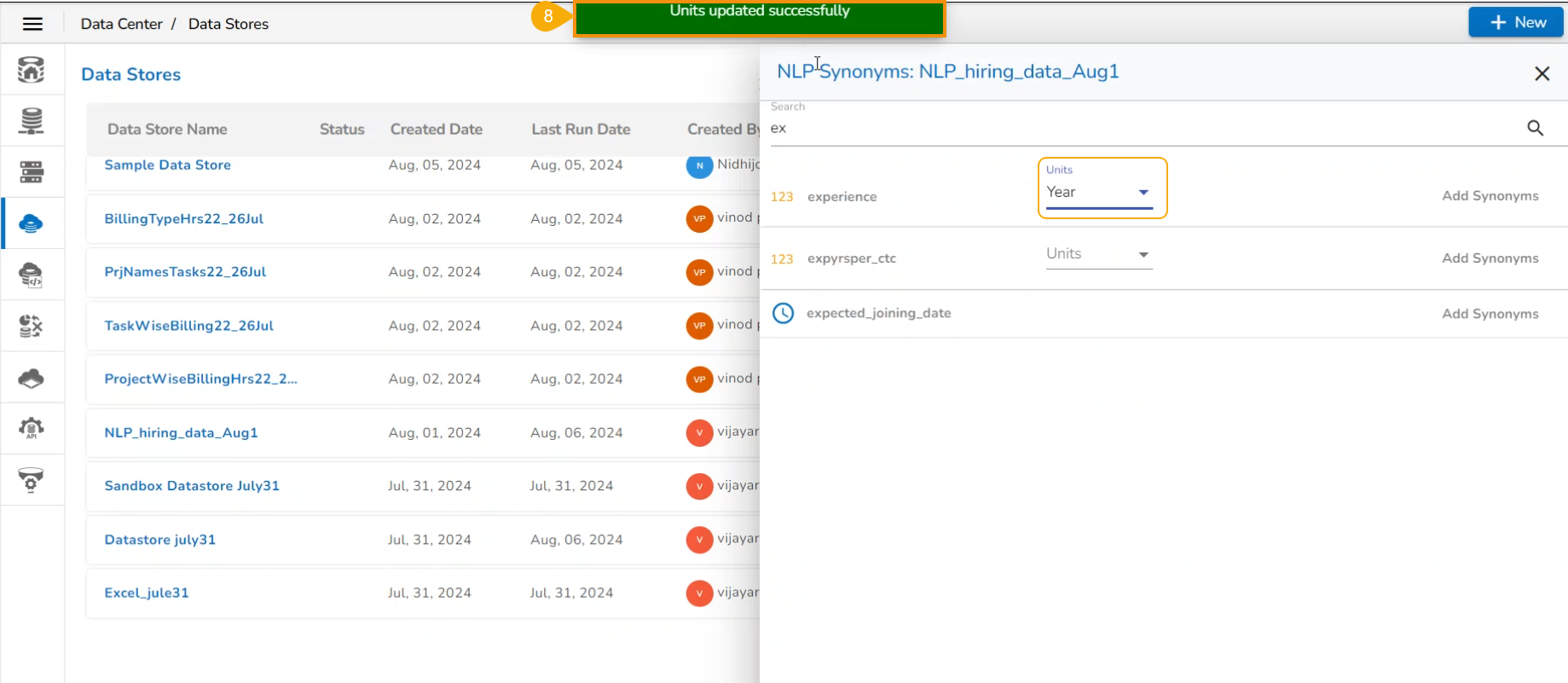Open the Datastore july31 link

click(159, 540)
